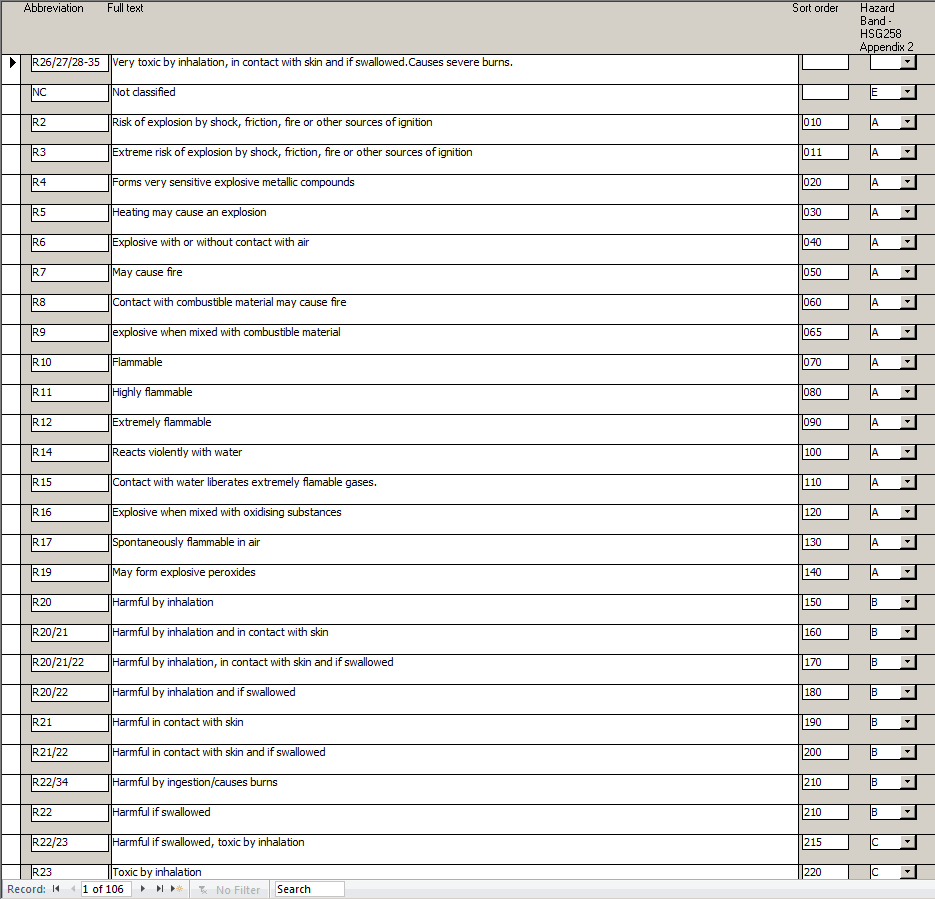The height and width of the screenshot is (899, 935).
Task: Click the Sort order field showing 065
Action: tap(824, 333)
